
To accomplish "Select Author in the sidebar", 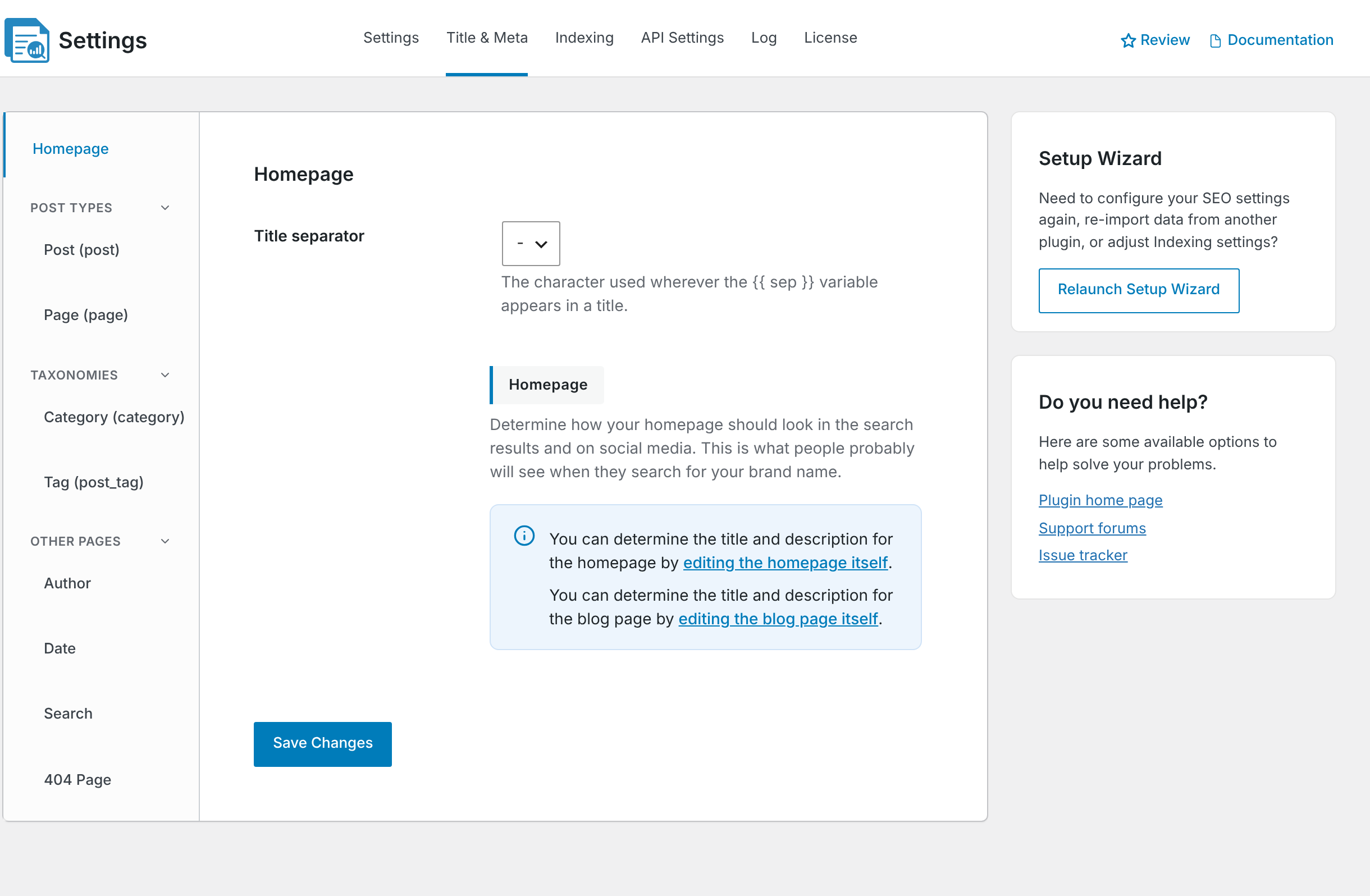I will pyautogui.click(x=67, y=583).
